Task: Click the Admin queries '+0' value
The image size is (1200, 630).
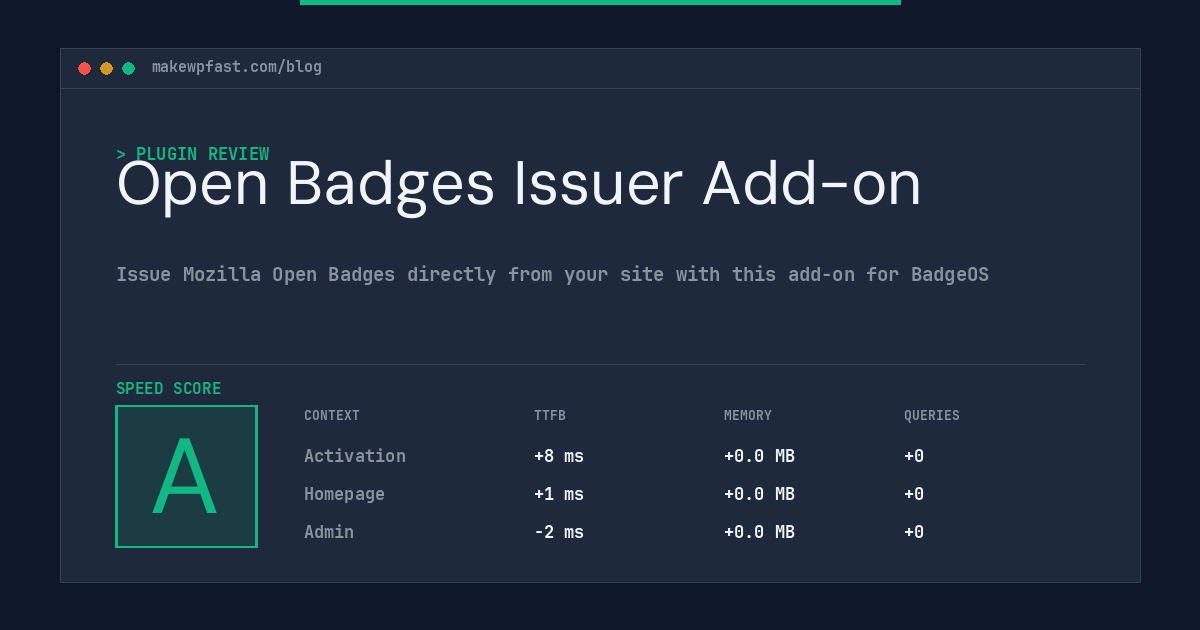Action: pos(914,532)
